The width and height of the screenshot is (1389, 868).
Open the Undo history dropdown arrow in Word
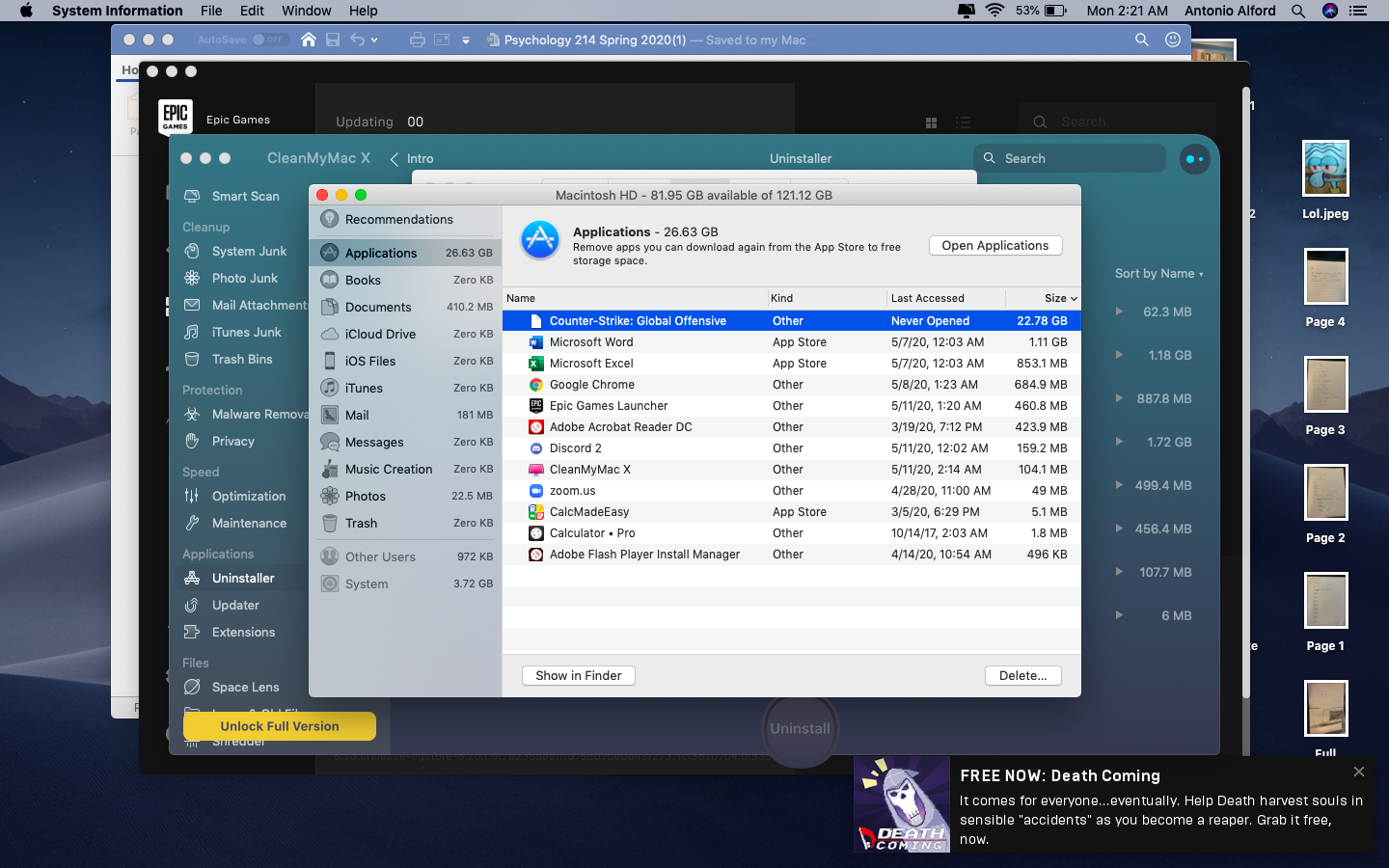click(x=374, y=40)
